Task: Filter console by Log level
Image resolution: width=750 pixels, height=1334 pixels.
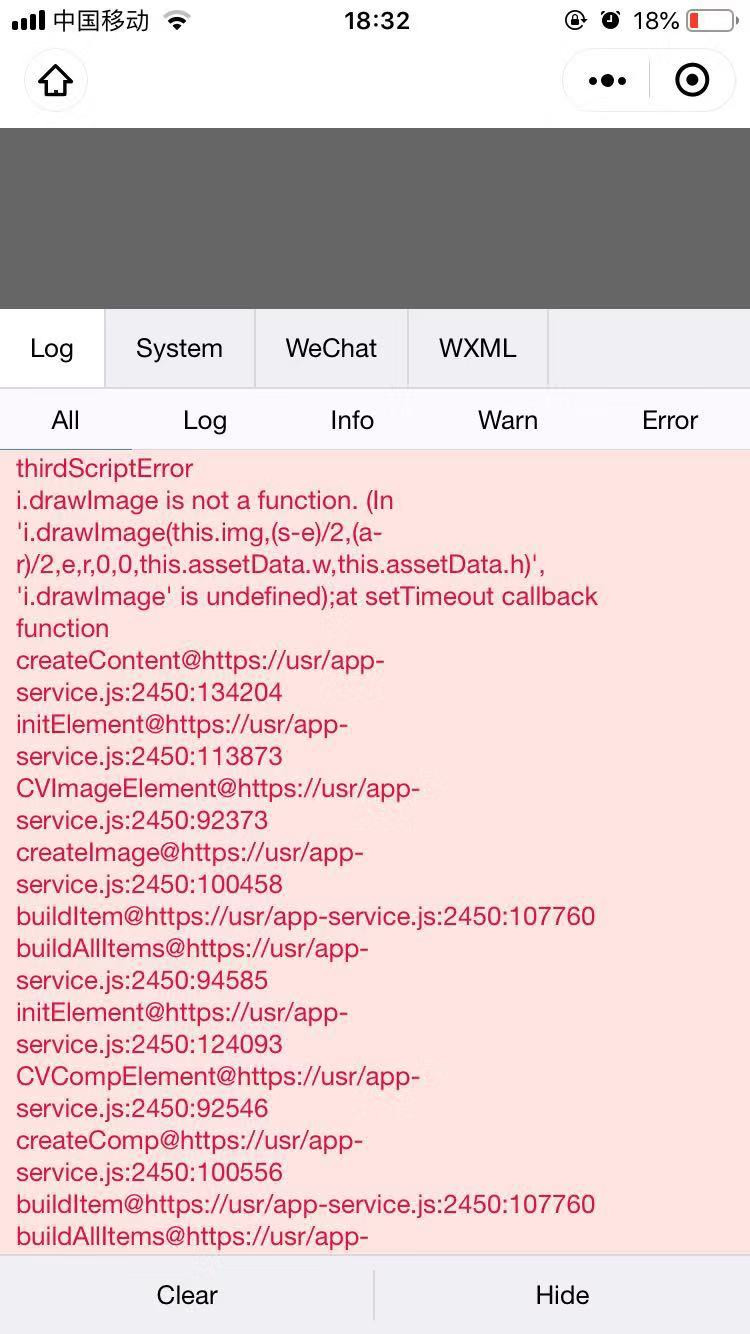Action: 205,420
